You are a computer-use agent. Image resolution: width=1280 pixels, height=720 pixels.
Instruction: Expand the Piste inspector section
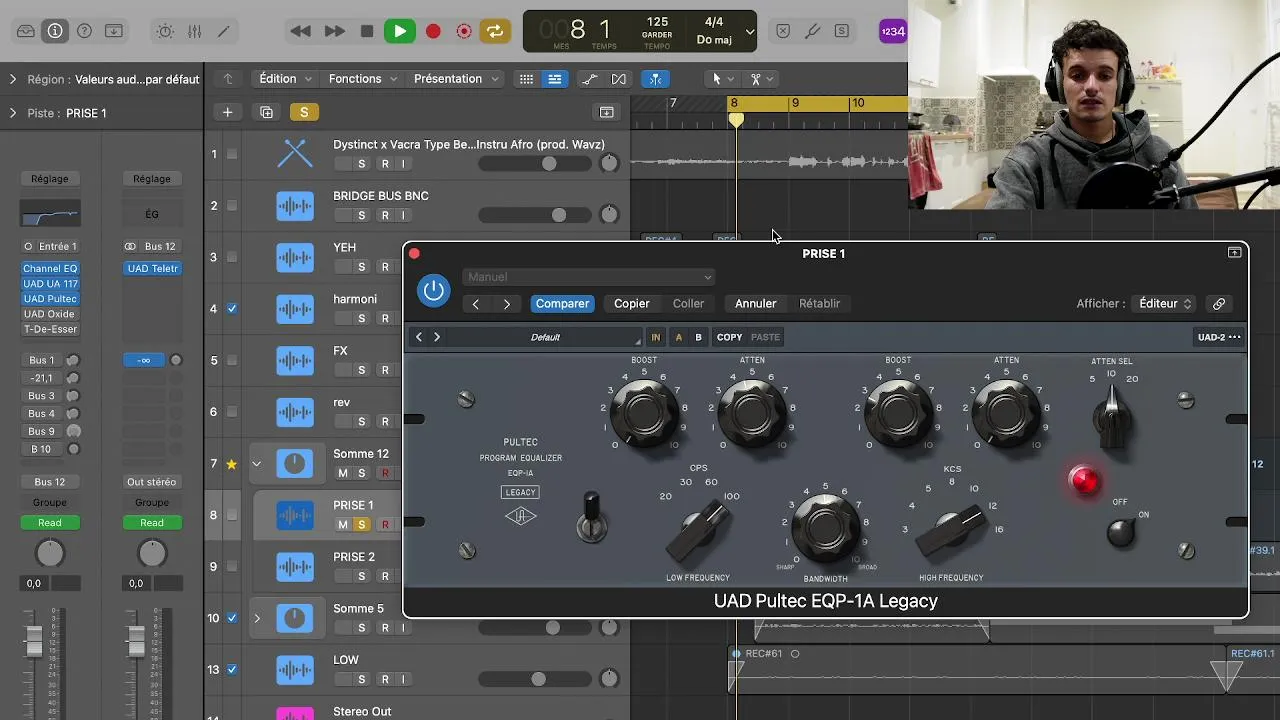point(13,113)
